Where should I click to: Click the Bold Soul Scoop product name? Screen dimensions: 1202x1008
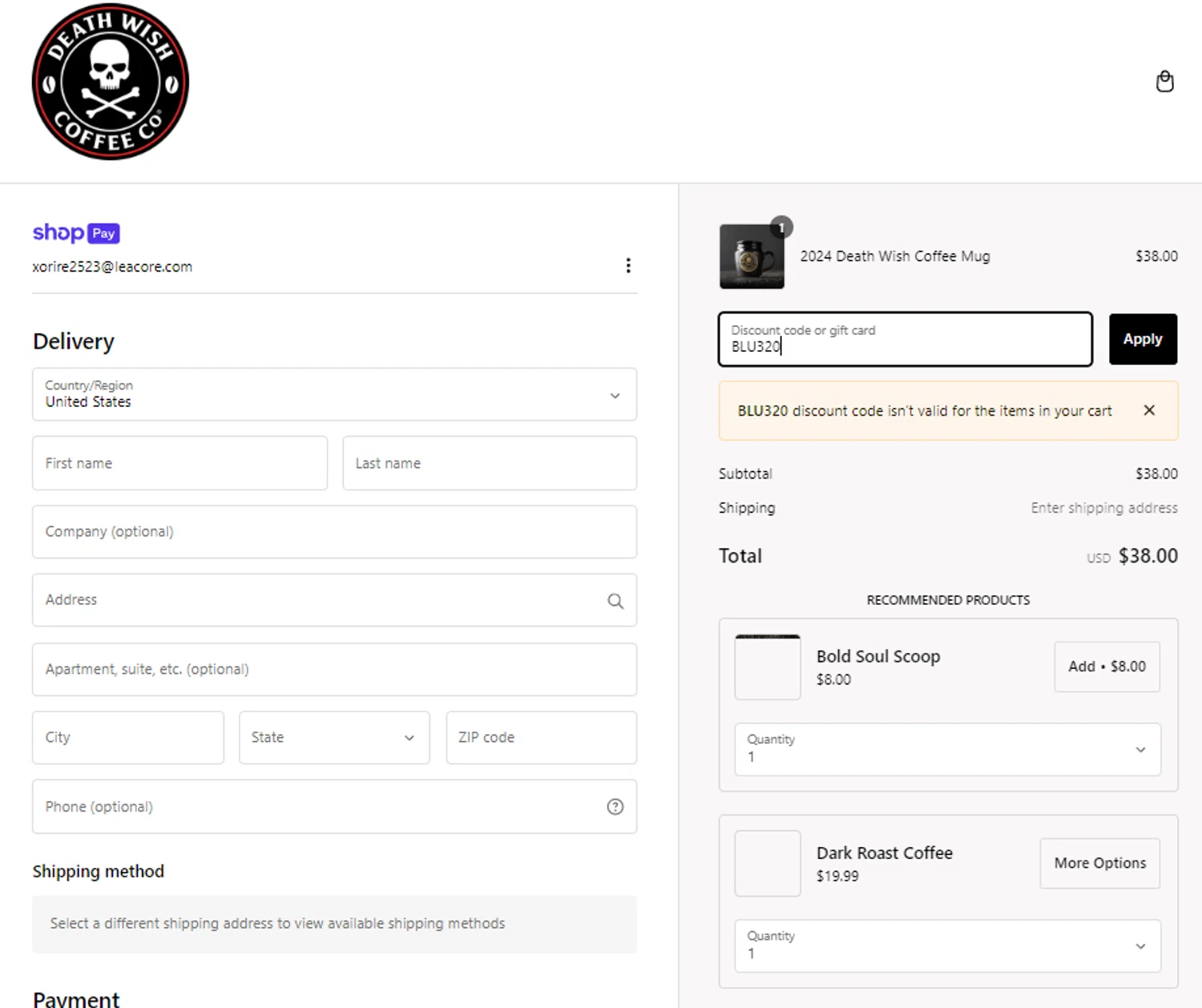[878, 656]
